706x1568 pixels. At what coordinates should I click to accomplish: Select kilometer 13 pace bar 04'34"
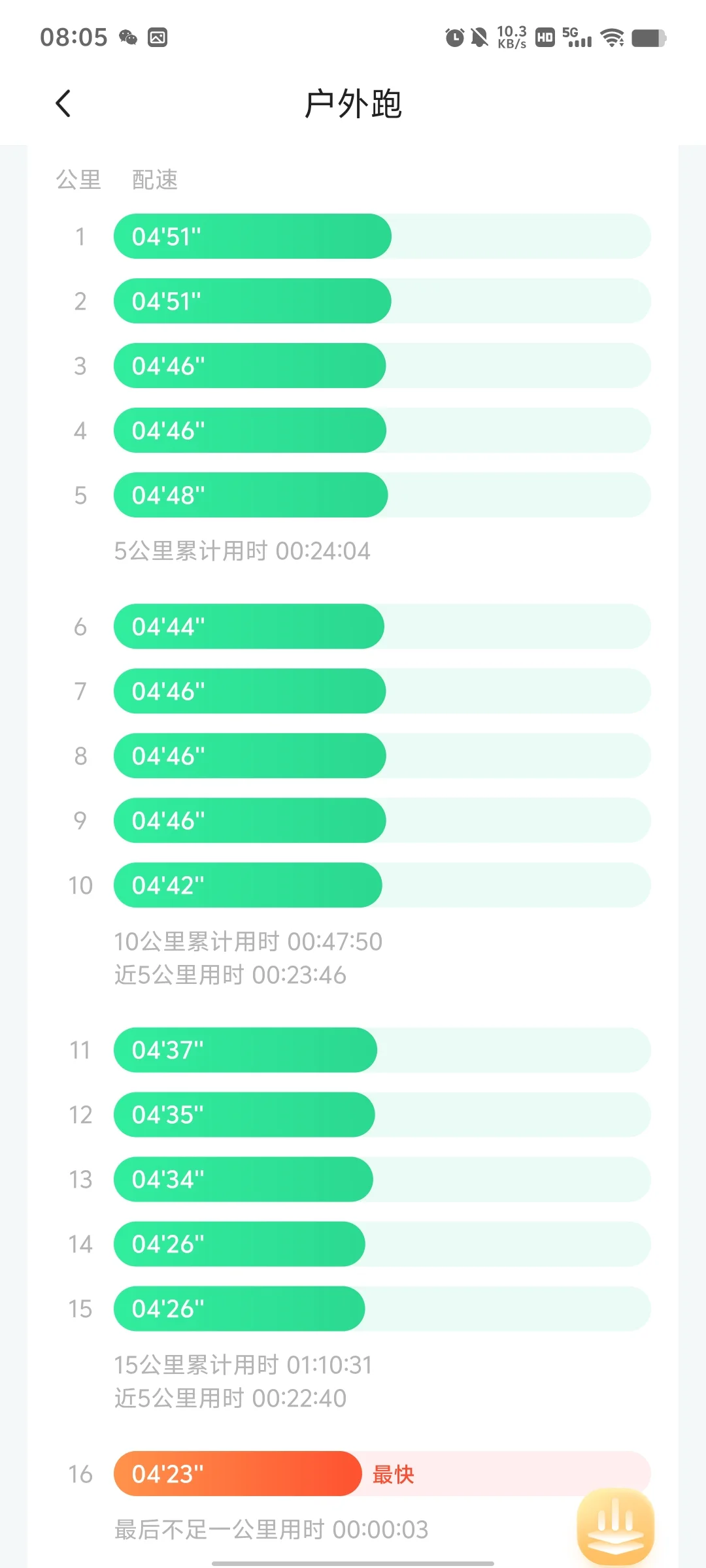tap(243, 1179)
